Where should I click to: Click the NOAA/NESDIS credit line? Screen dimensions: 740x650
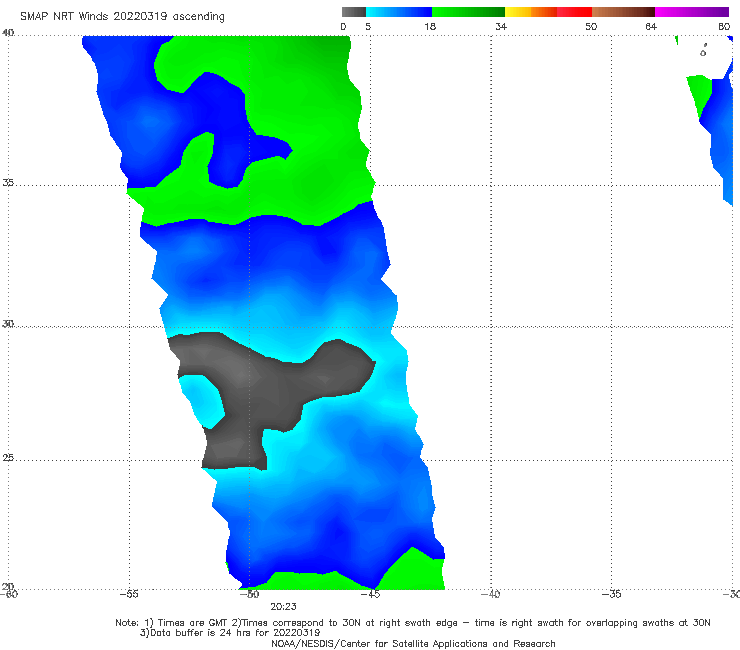point(413,644)
